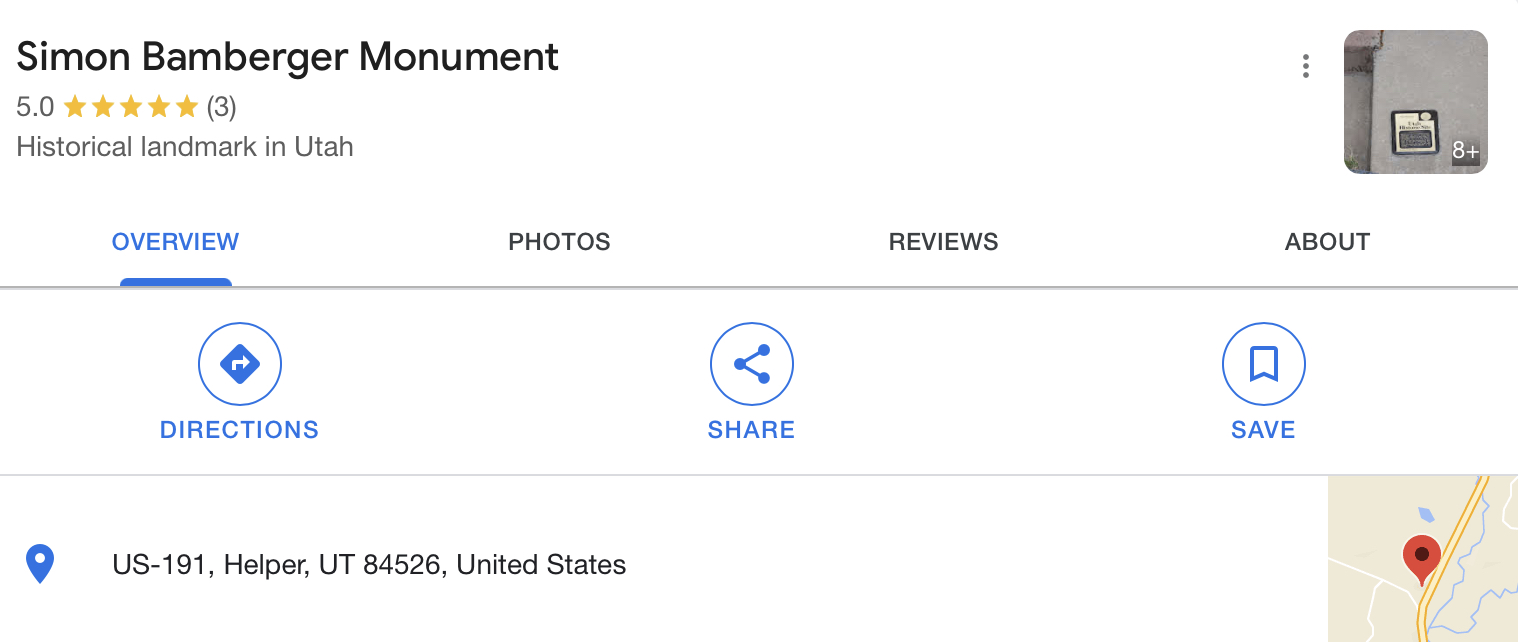
Task: Click the DIRECTIONS text label
Action: (239, 430)
